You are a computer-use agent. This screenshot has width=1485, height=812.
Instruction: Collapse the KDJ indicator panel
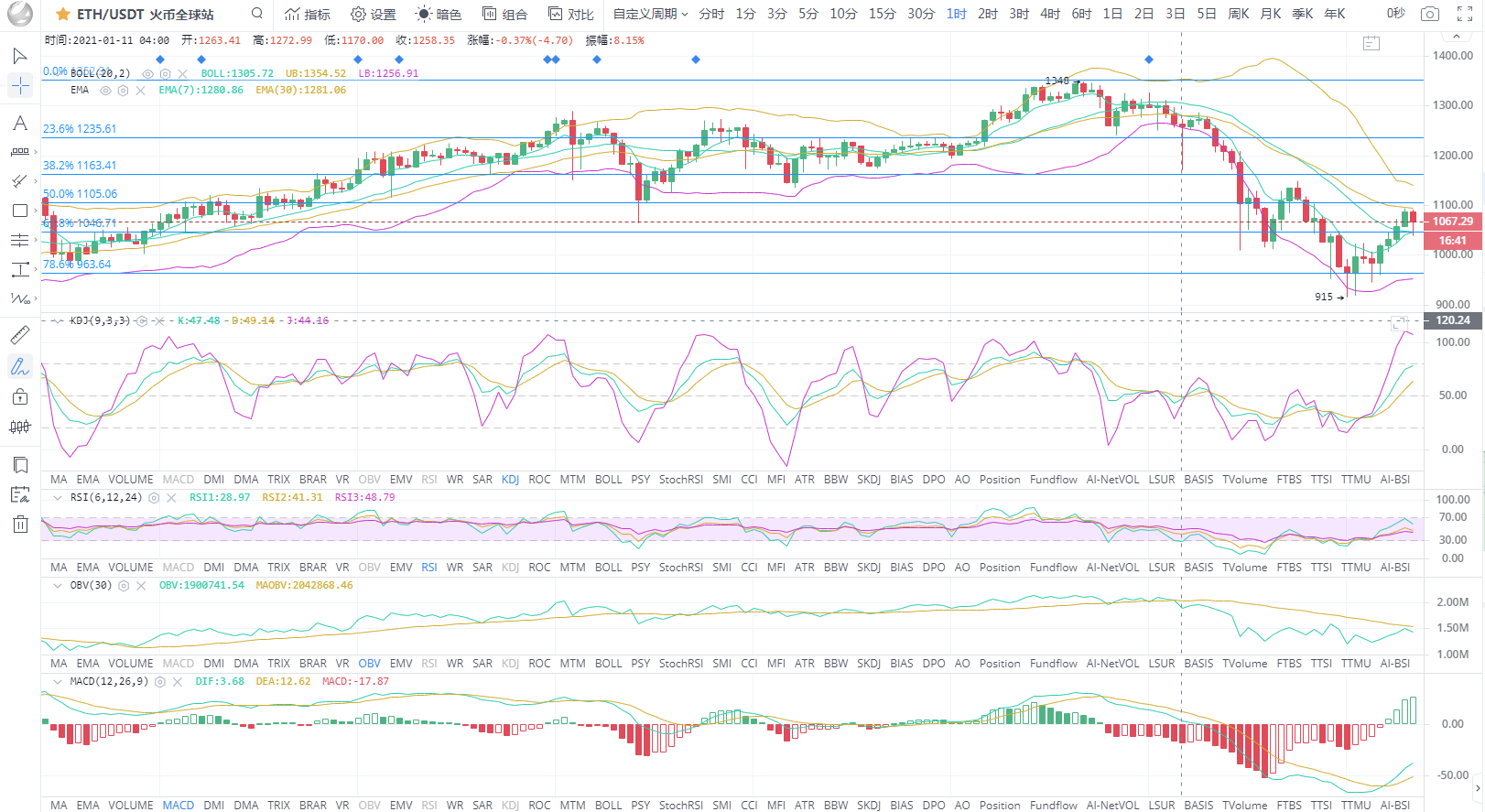(58, 321)
